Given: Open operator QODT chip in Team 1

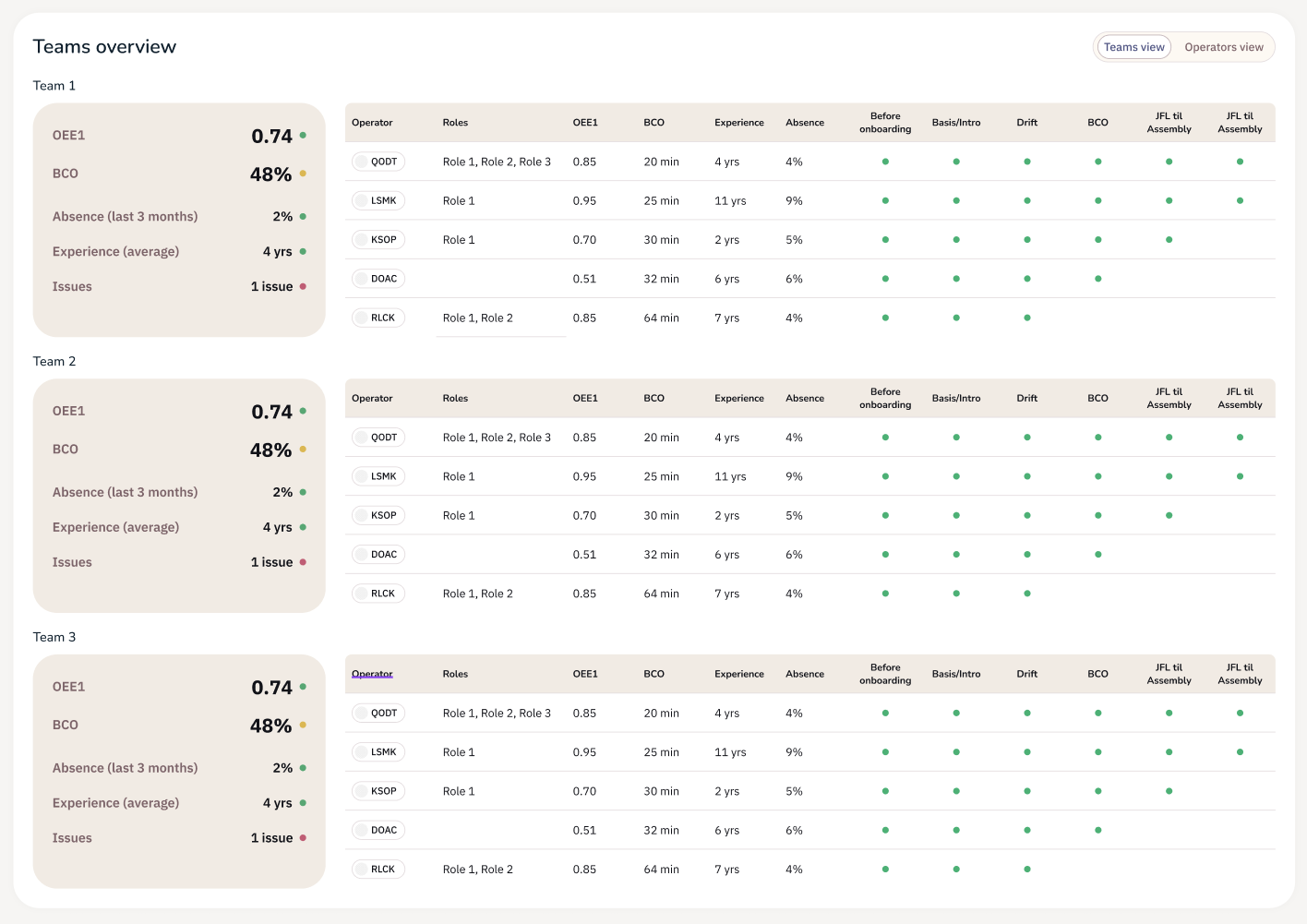Looking at the screenshot, I should click(378, 162).
